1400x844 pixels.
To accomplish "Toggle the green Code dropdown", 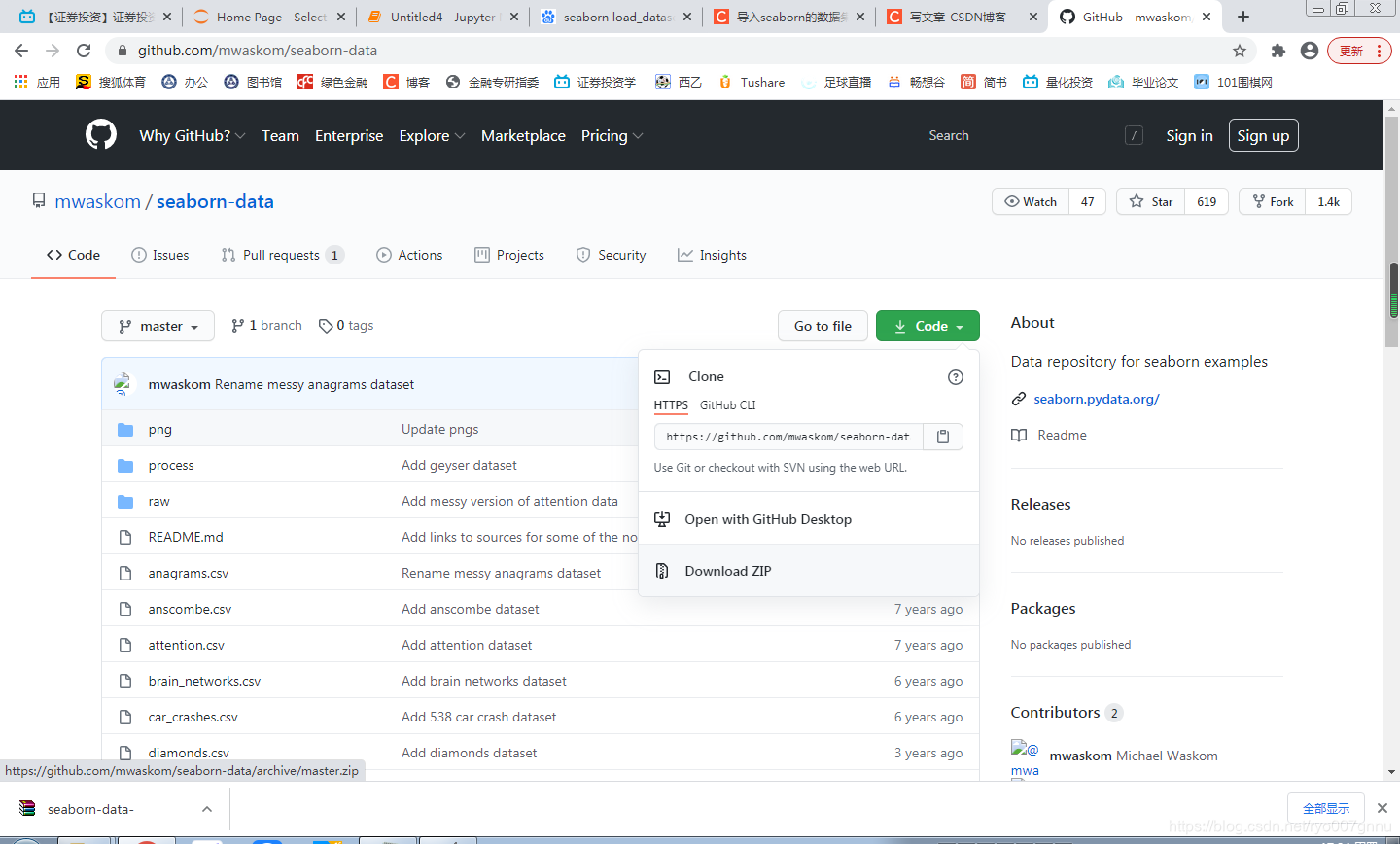I will [927, 326].
